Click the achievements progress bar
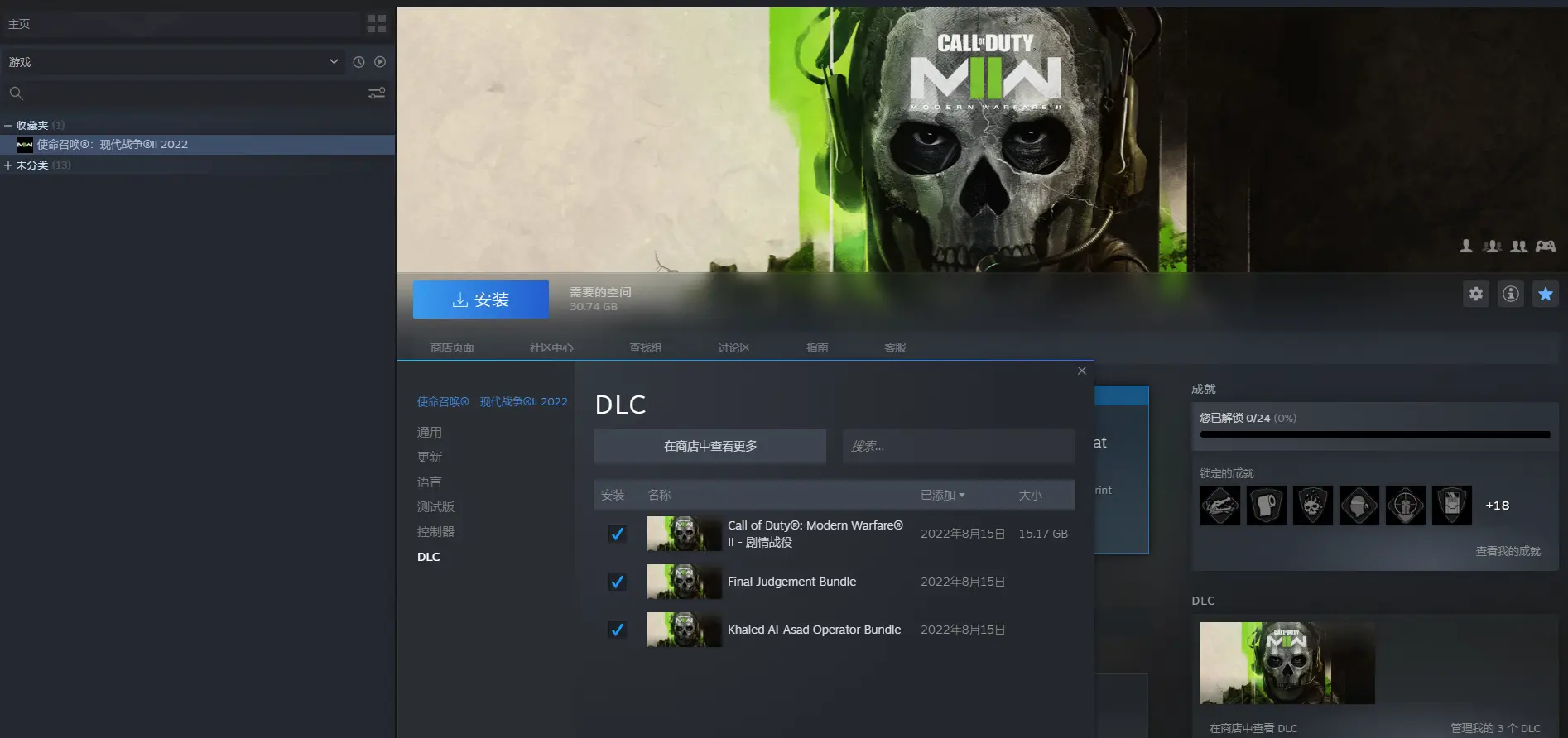Viewport: 1568px width, 738px height. [x=1375, y=434]
